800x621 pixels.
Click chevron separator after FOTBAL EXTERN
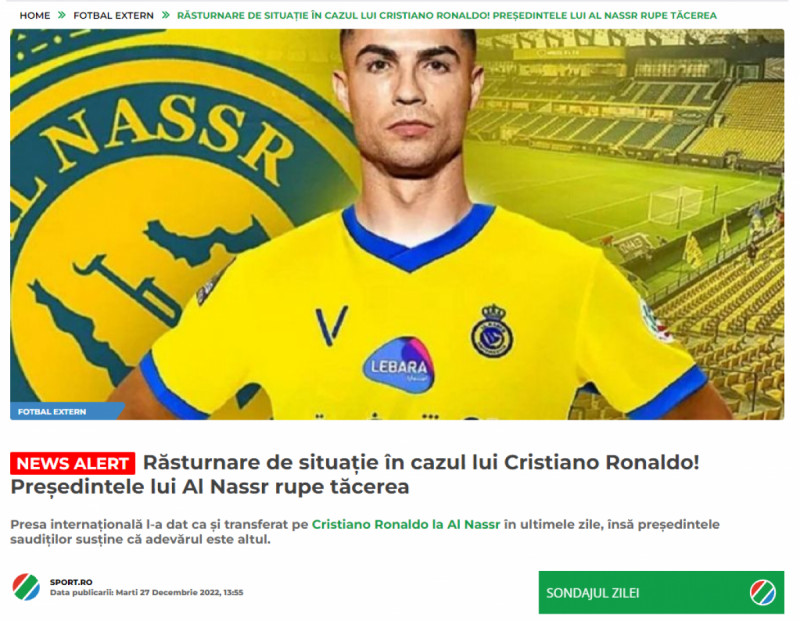165,15
